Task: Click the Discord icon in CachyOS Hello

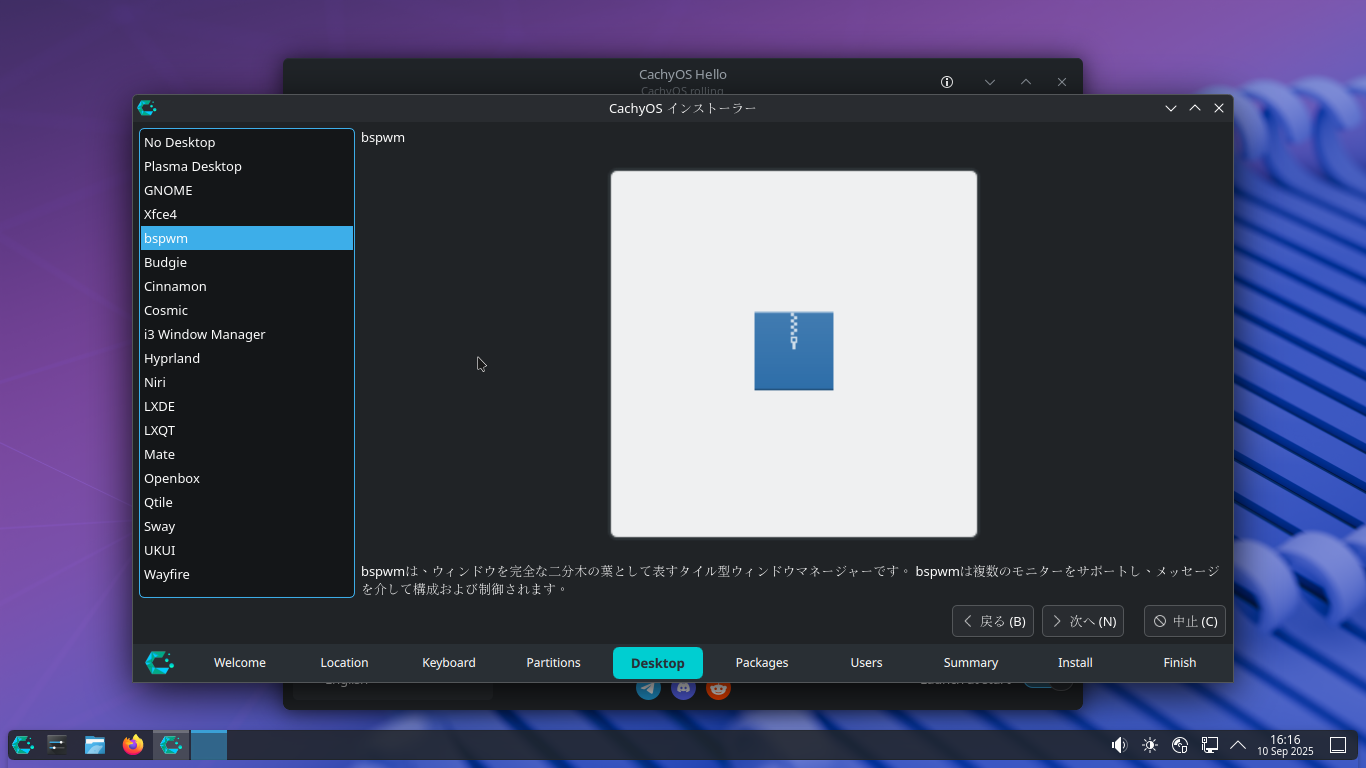Action: click(683, 689)
